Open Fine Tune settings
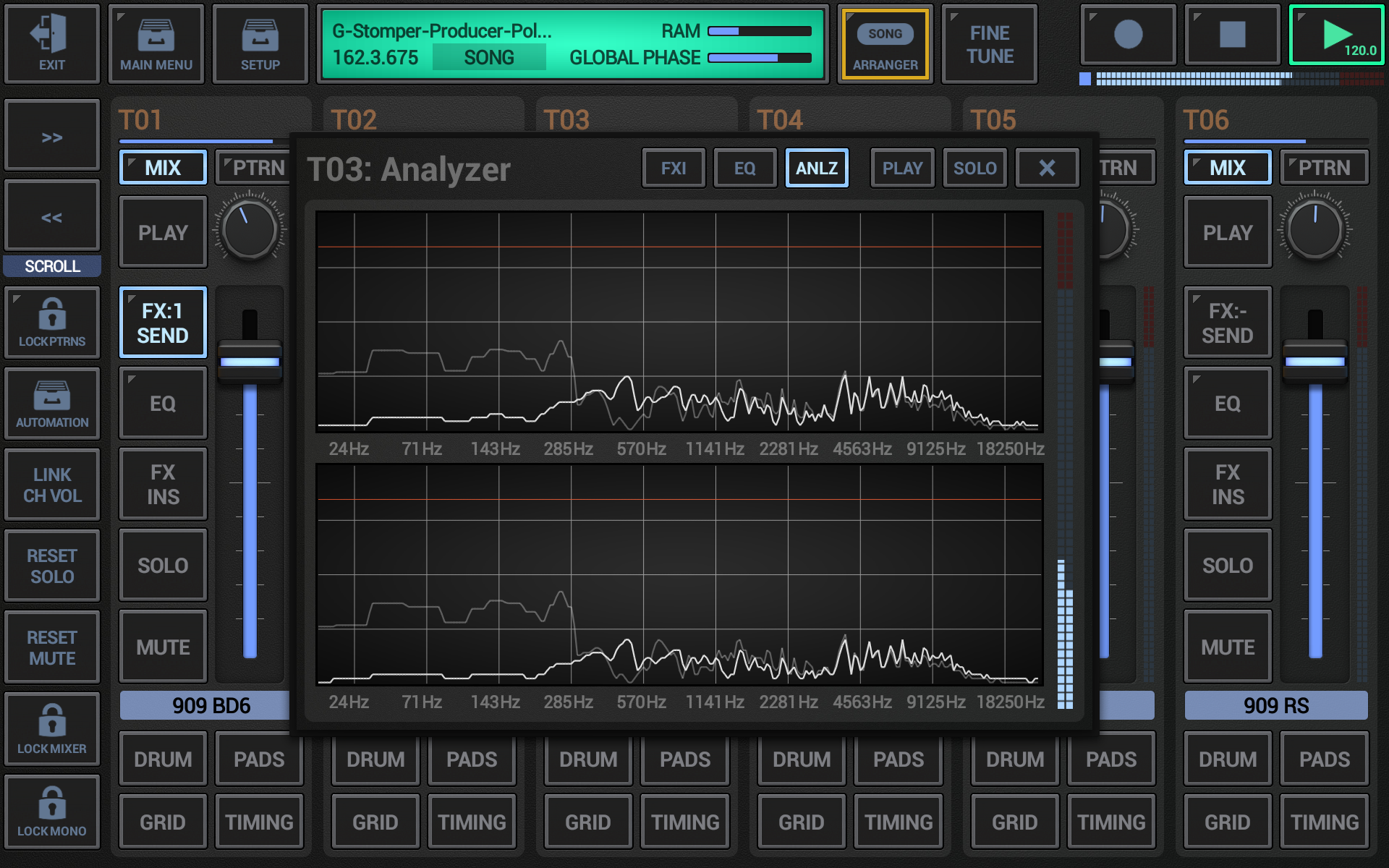Image resolution: width=1389 pixels, height=868 pixels. [989, 43]
